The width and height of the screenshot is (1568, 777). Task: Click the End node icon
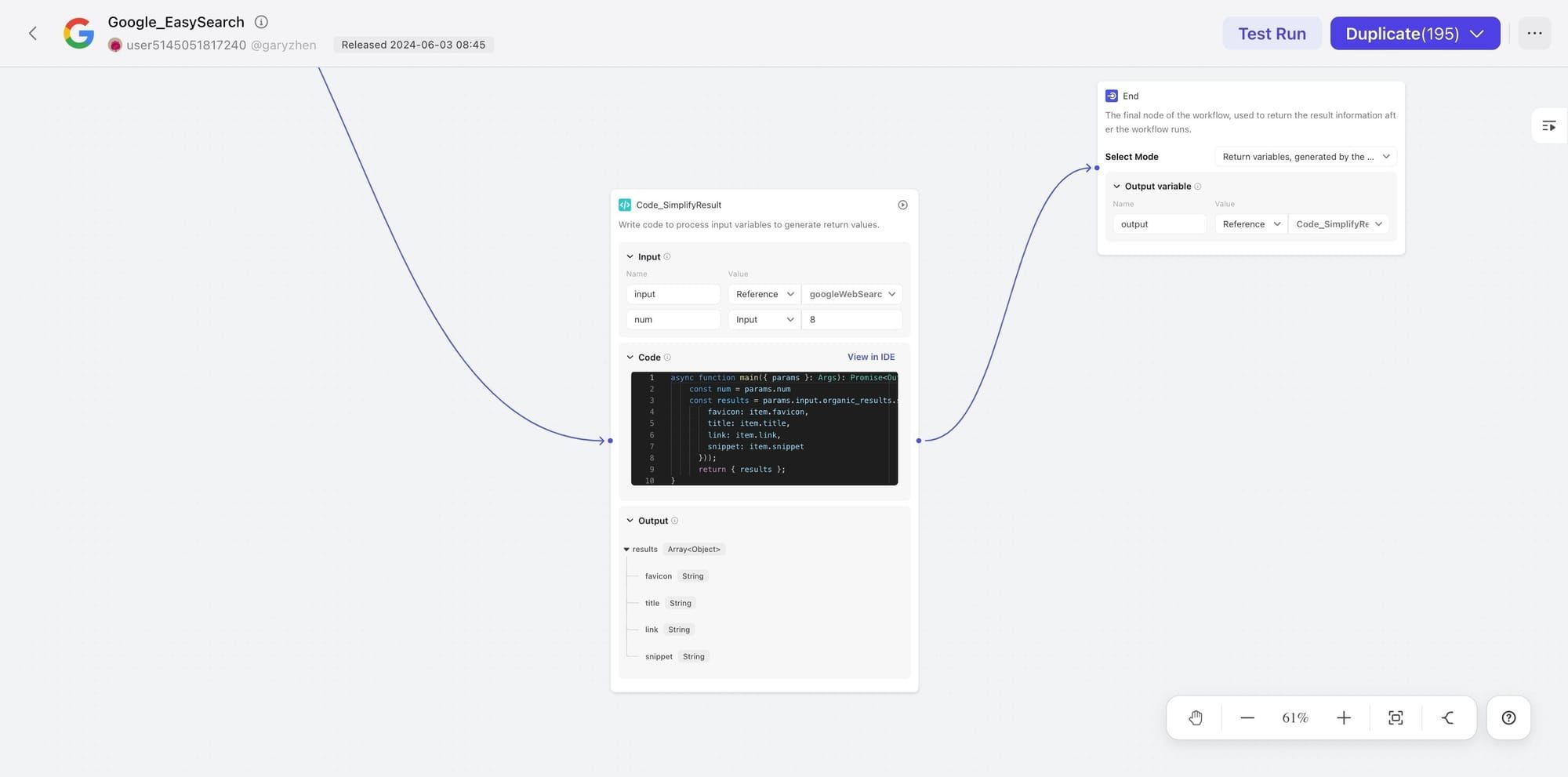[x=1111, y=96]
